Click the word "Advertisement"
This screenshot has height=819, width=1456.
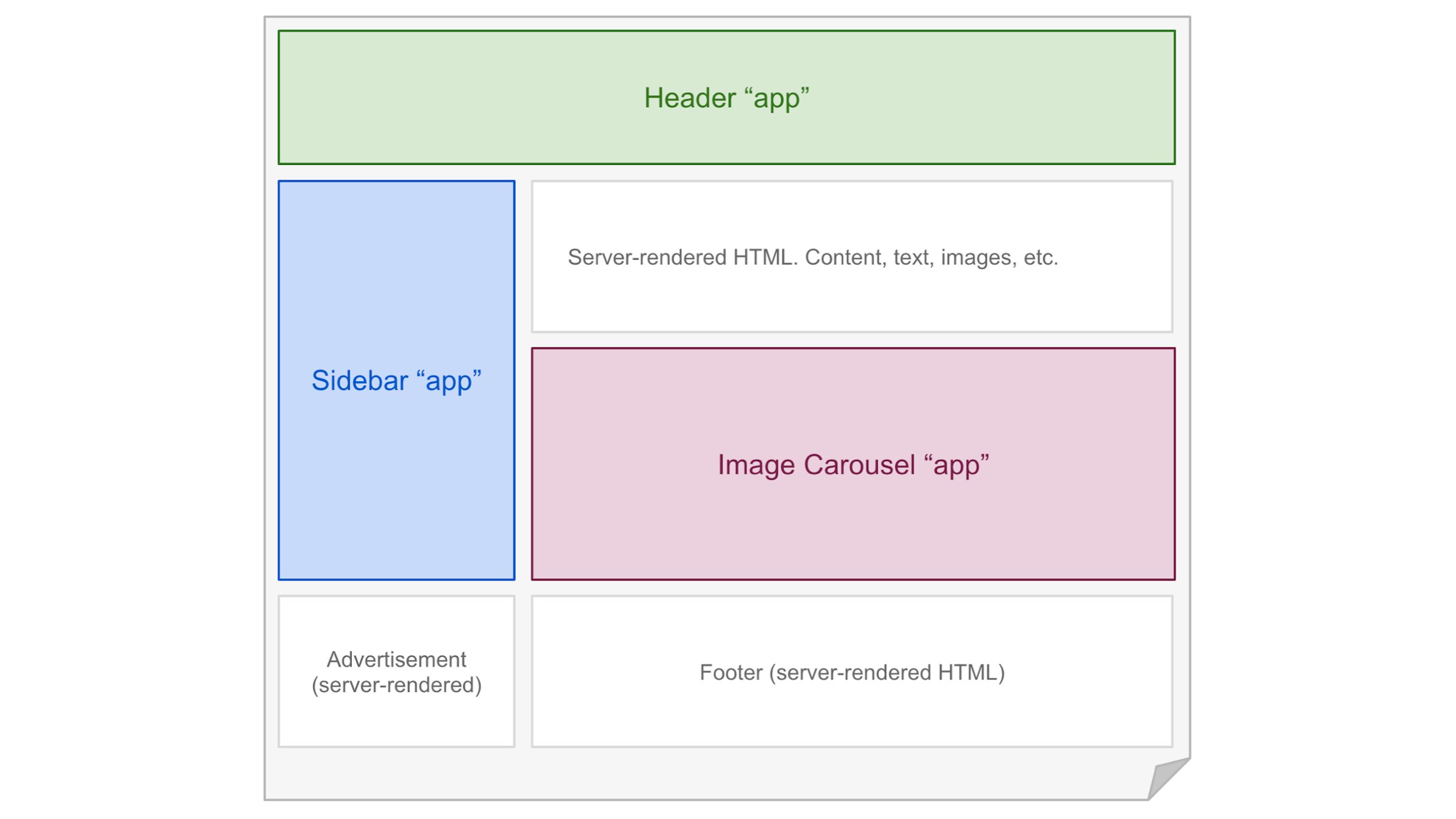[x=397, y=659]
